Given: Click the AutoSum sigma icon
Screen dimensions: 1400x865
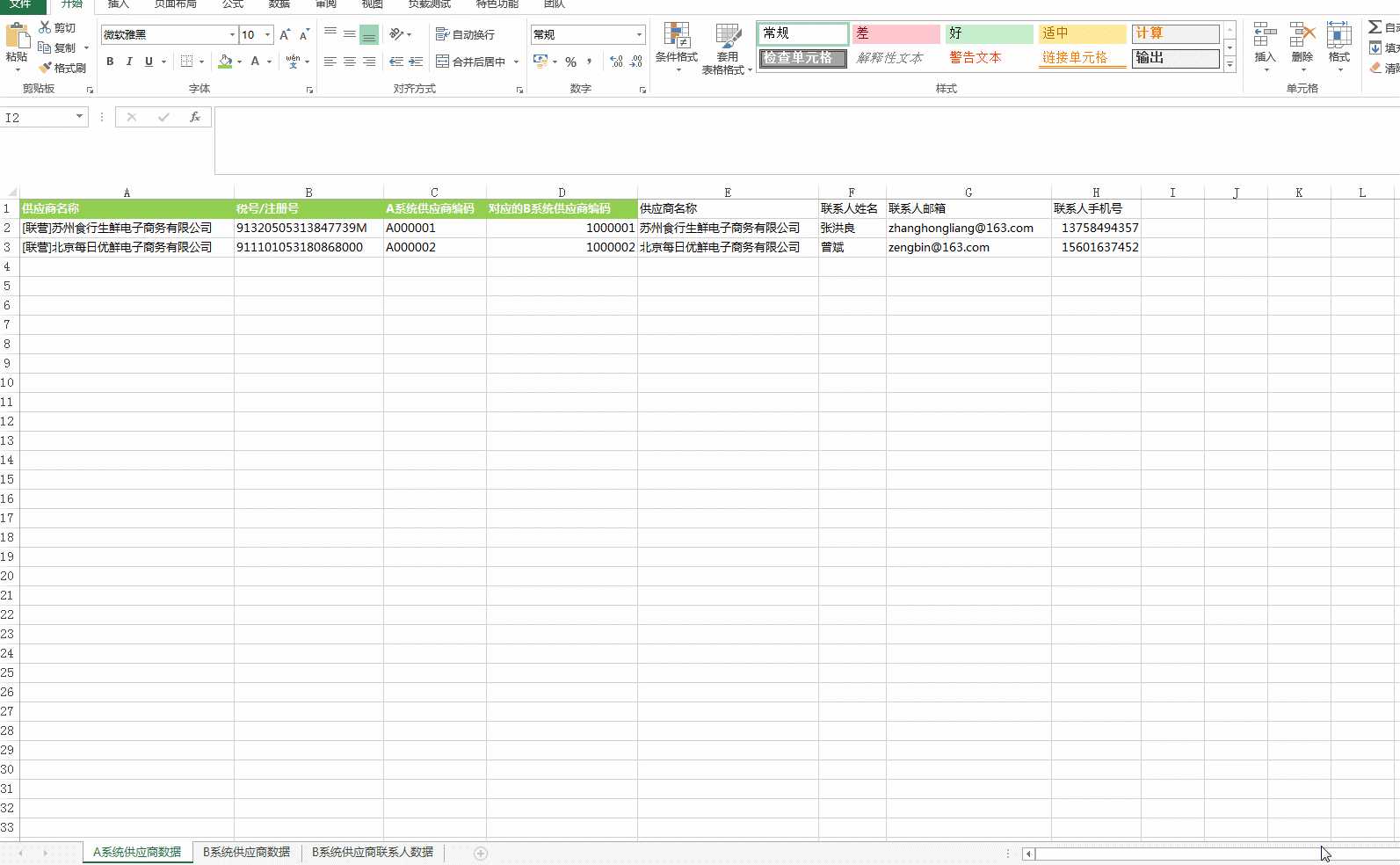Looking at the screenshot, I should pos(1375,27).
